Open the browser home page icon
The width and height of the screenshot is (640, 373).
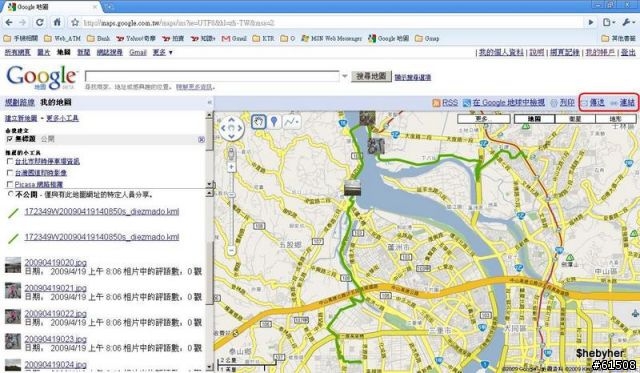57,22
